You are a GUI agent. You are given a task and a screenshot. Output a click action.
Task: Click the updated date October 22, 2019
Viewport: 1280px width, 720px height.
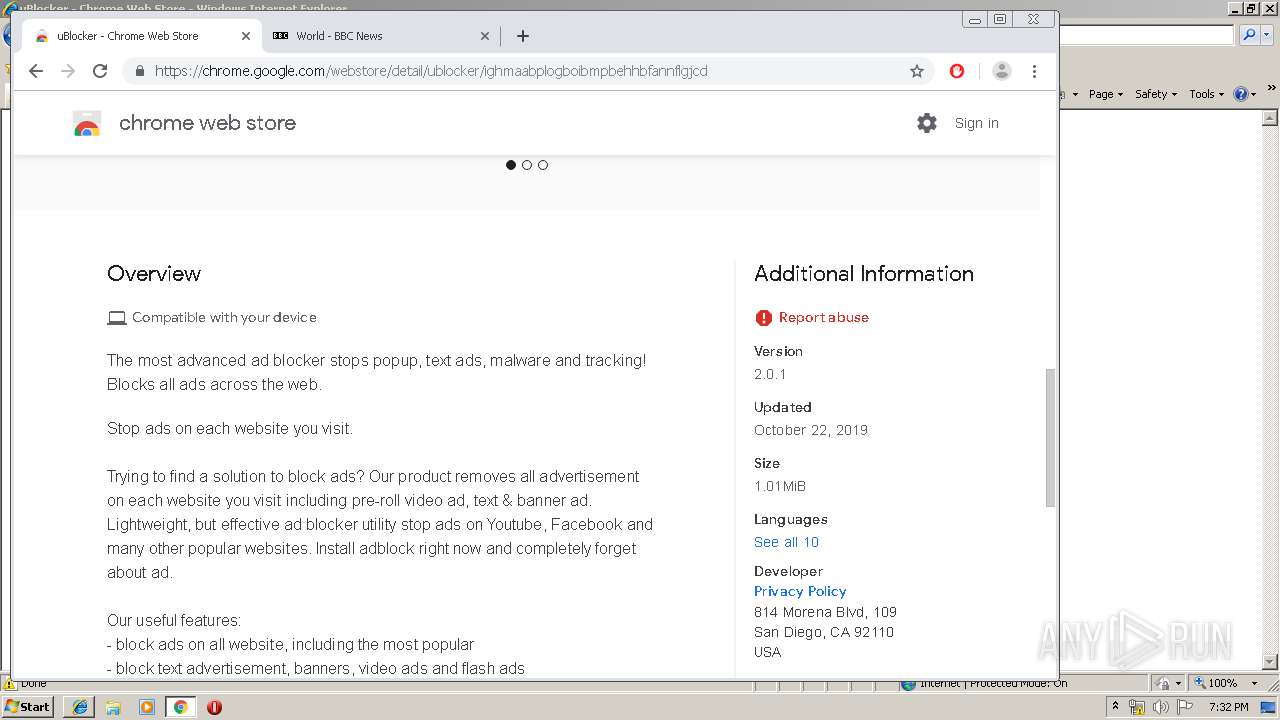coord(811,430)
